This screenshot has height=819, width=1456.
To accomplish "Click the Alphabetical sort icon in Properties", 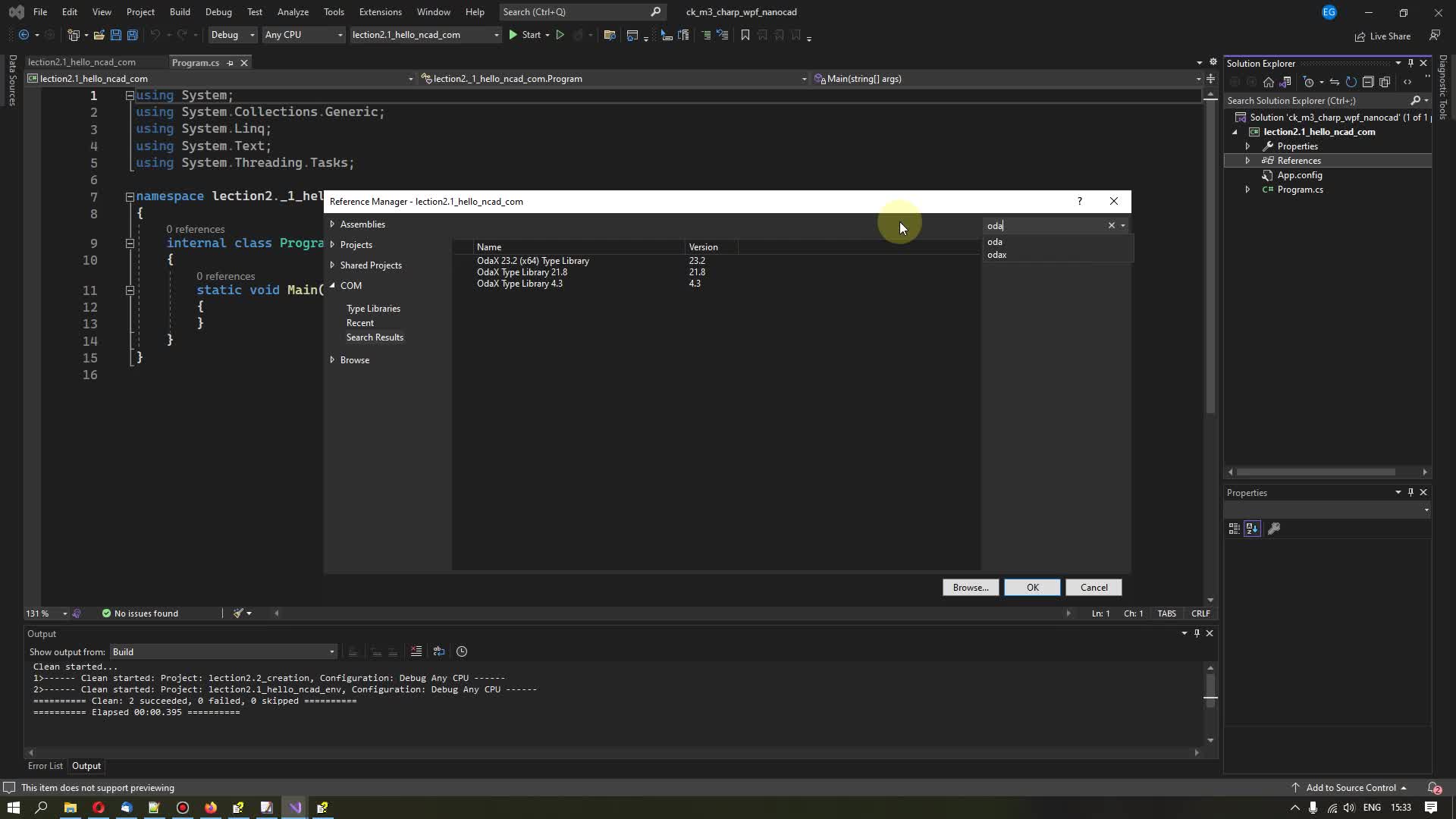I will coord(1252,529).
